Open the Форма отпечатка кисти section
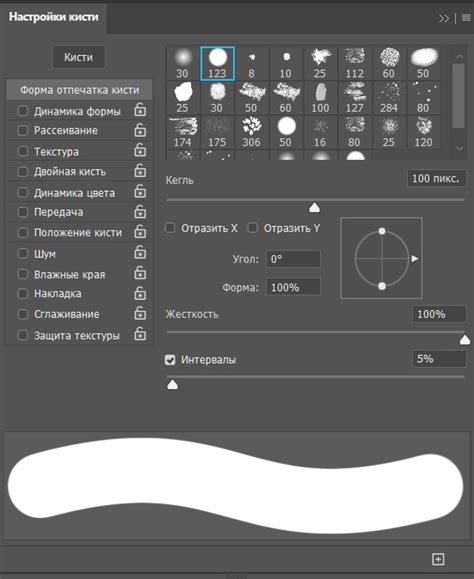This screenshot has width=474, height=579. pyautogui.click(x=79, y=90)
